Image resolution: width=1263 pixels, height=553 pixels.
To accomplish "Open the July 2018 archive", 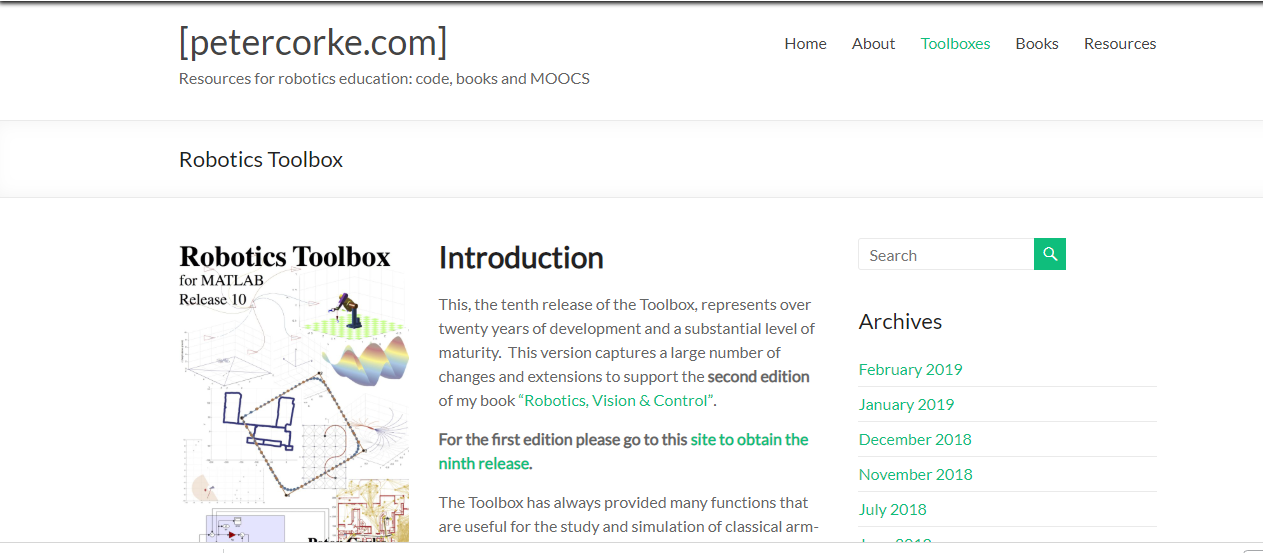I will coord(893,509).
